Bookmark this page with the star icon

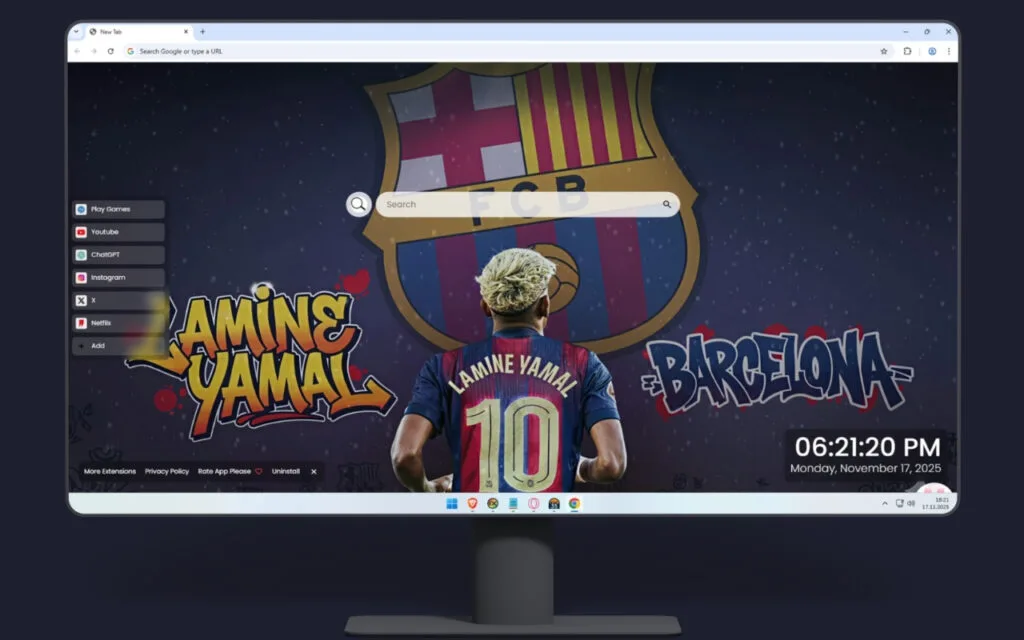tap(884, 51)
